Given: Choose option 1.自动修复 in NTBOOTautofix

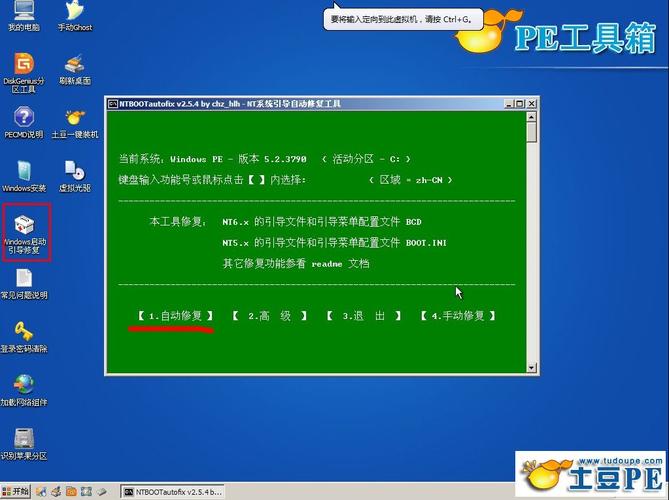Looking at the screenshot, I should click(175, 316).
